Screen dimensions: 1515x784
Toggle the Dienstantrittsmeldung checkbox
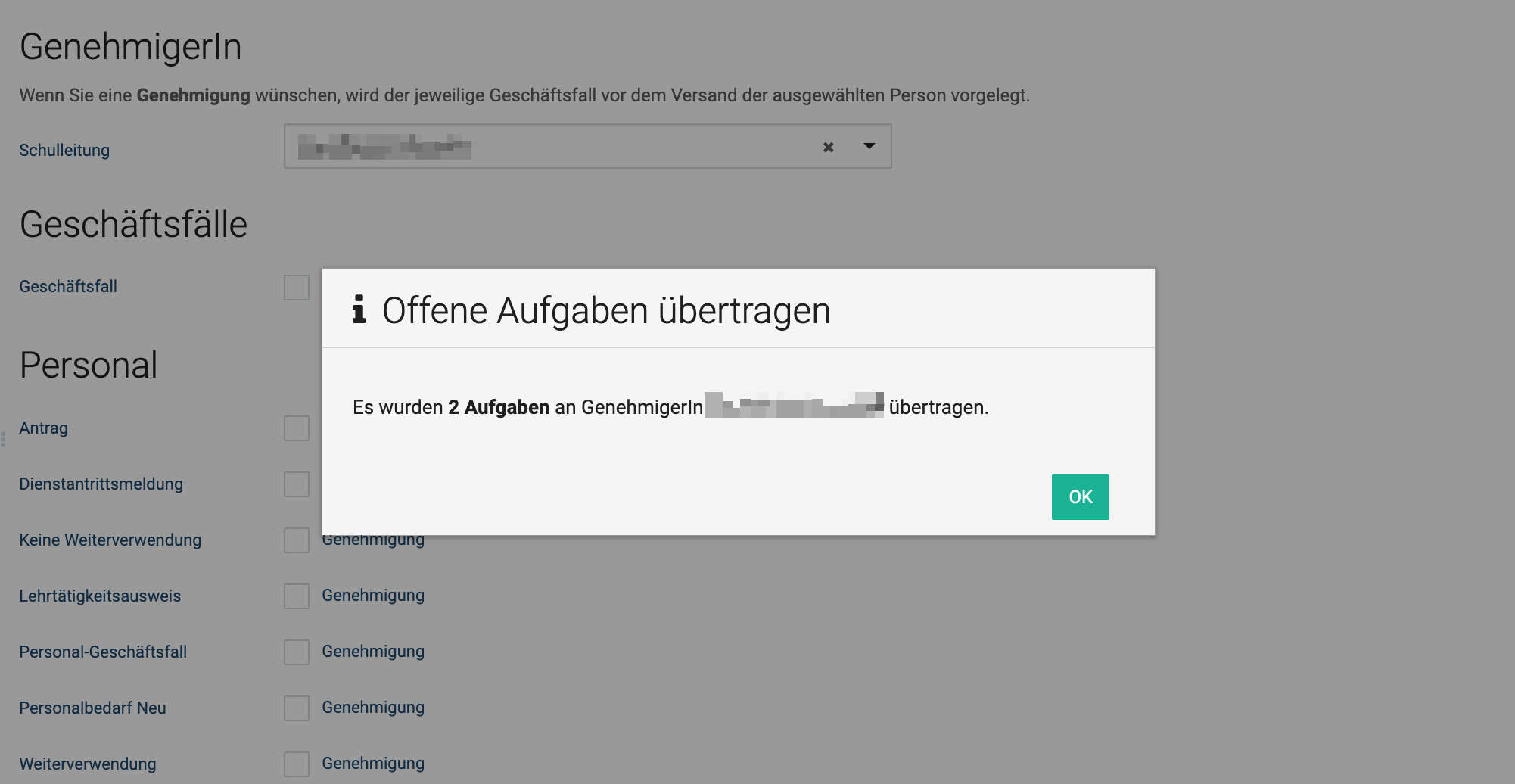[297, 484]
